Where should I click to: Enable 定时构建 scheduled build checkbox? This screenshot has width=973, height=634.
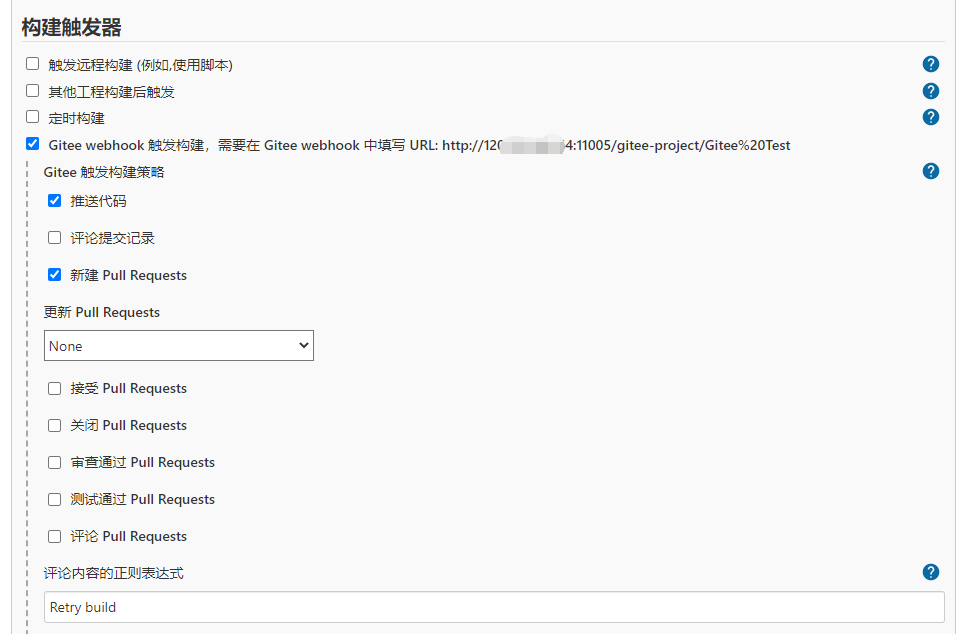tap(33, 117)
